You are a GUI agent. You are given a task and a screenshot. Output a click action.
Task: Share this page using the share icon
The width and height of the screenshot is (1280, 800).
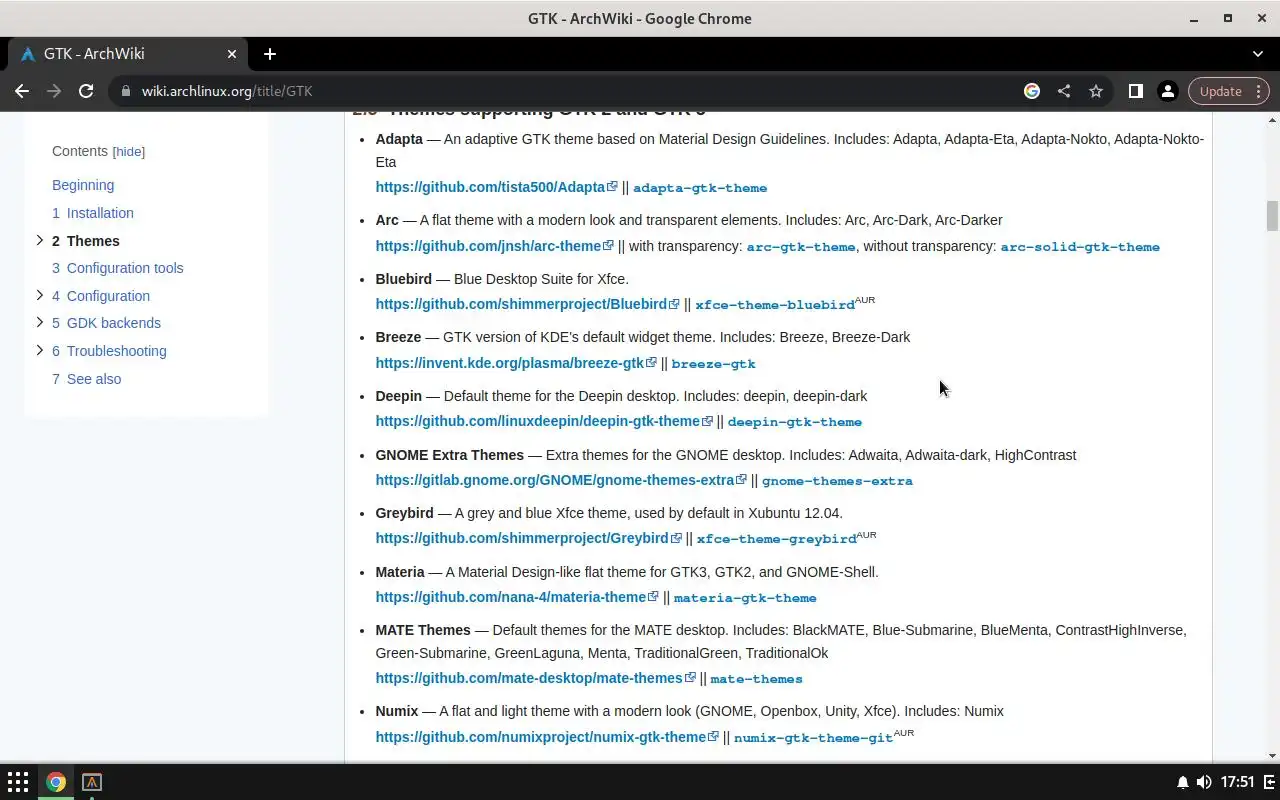(1064, 91)
